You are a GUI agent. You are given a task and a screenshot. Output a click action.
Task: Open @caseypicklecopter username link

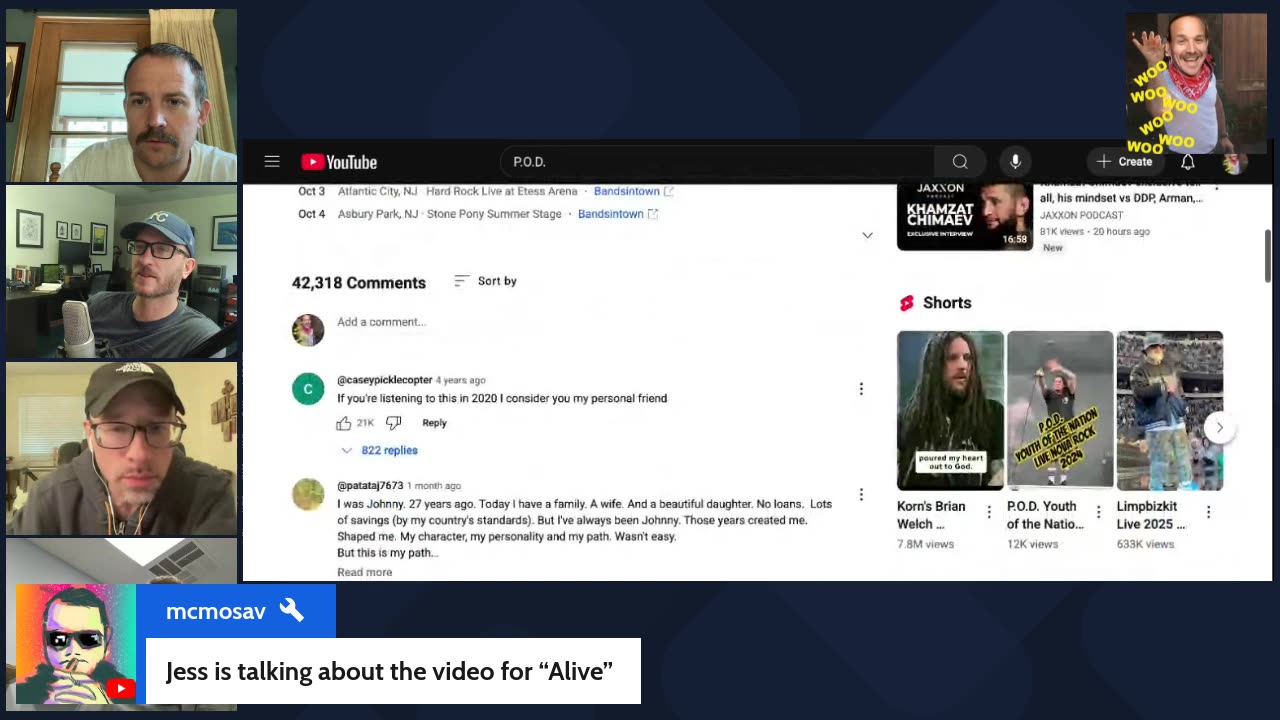[x=384, y=380]
